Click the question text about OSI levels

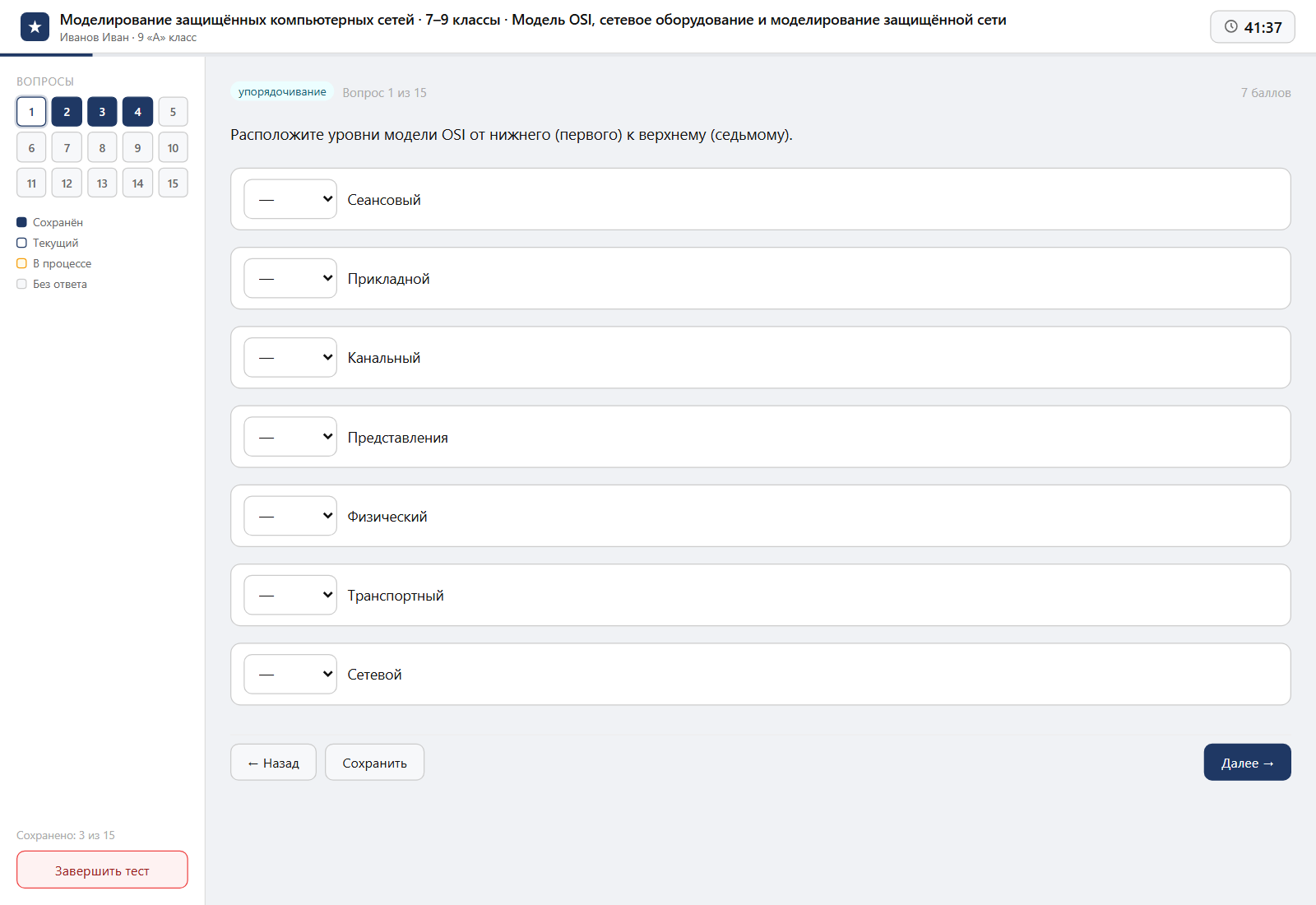pos(512,135)
